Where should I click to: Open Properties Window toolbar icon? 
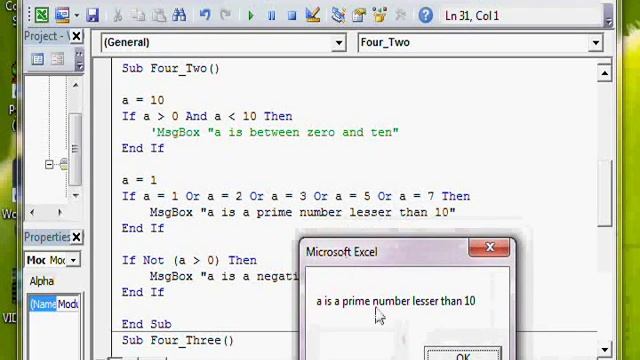coord(359,16)
